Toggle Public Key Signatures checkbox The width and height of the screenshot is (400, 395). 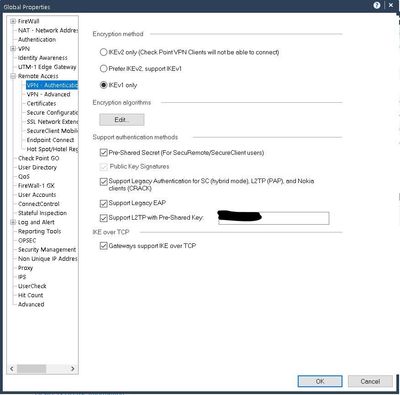[104, 166]
